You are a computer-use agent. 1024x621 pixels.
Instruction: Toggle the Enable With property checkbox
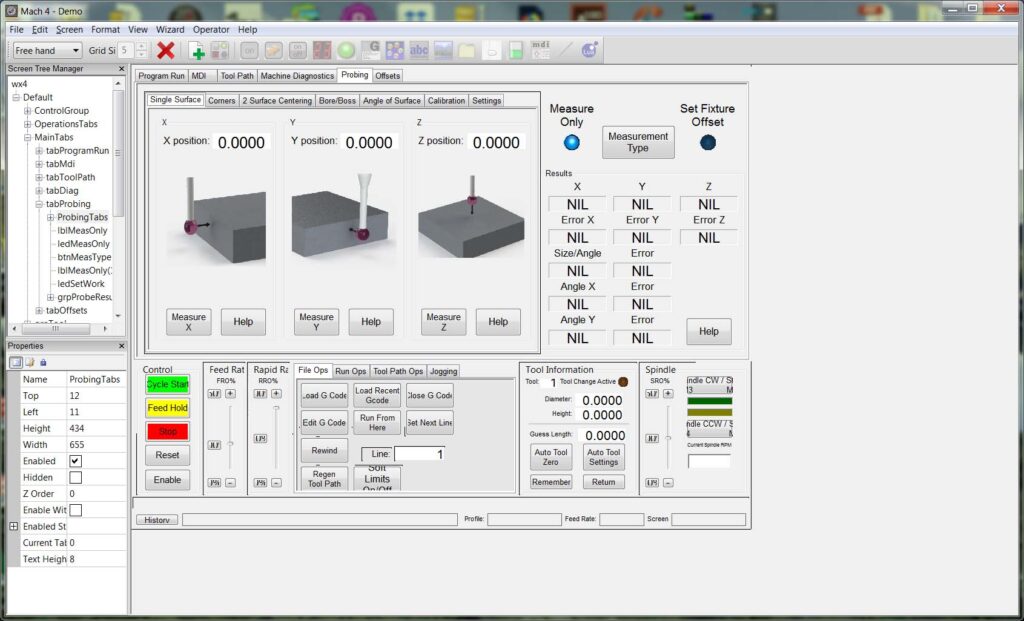click(x=76, y=510)
